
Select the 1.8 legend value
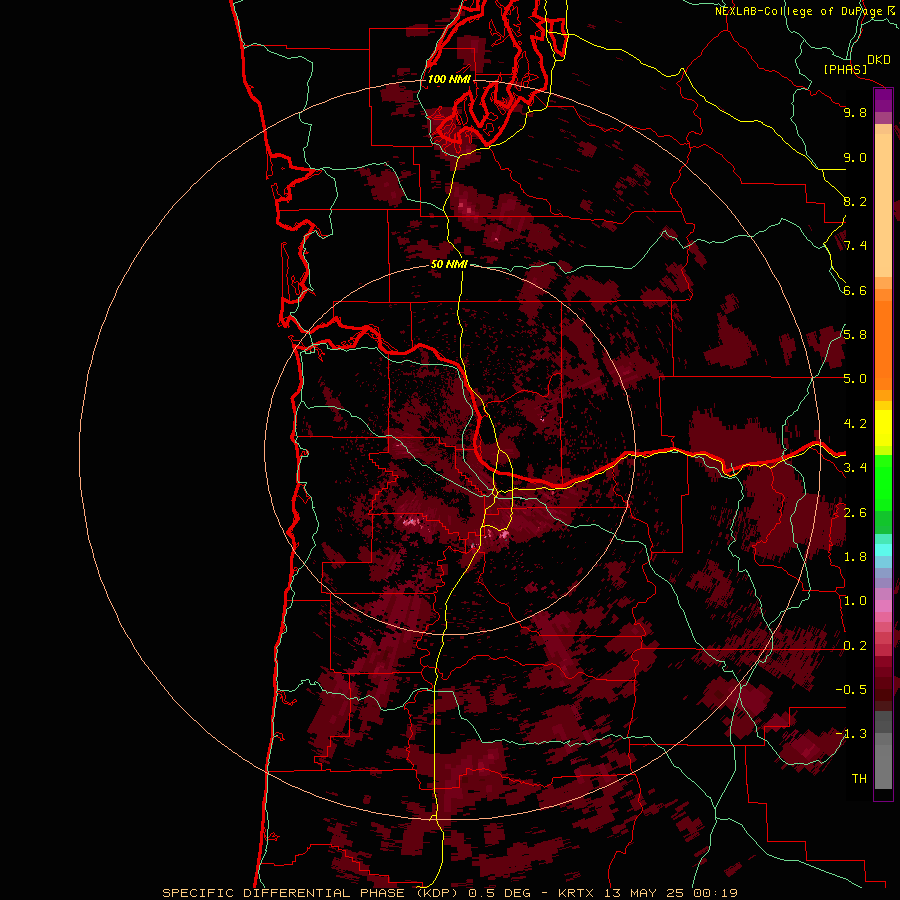coord(855,557)
